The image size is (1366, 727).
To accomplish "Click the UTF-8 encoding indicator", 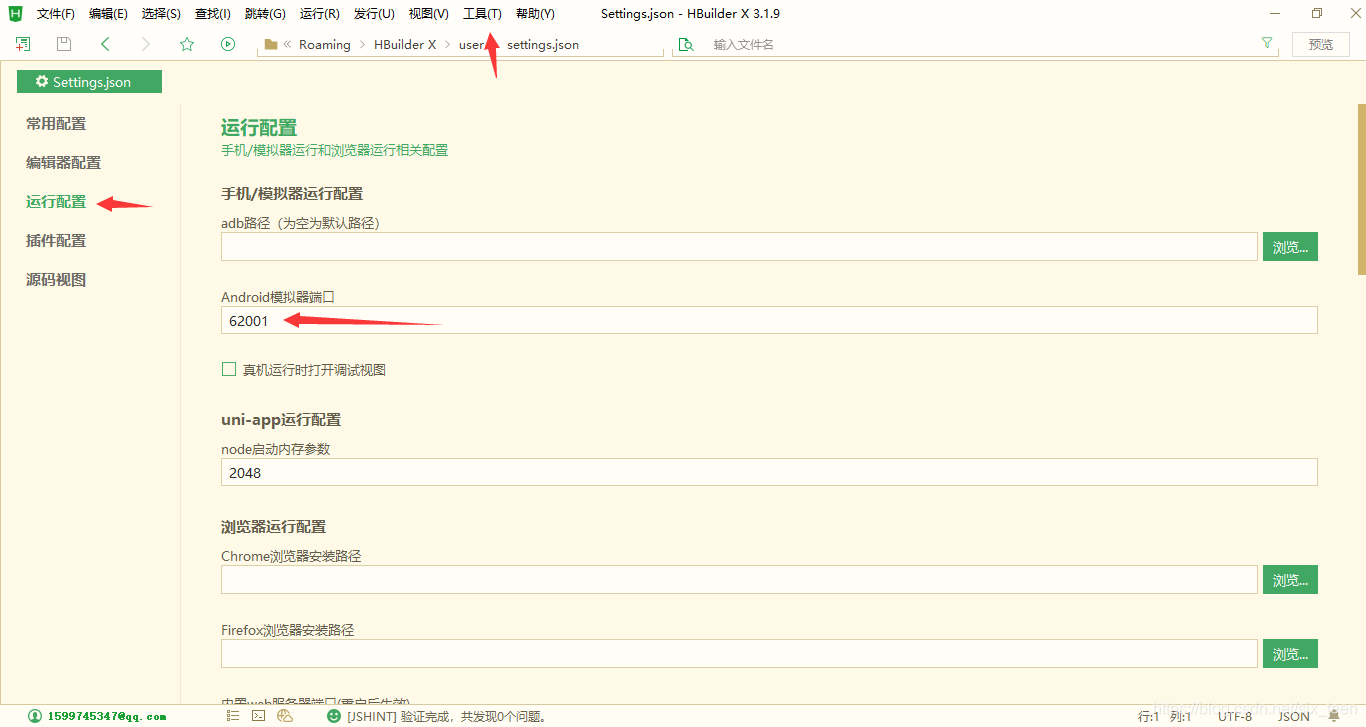I will (1235, 716).
